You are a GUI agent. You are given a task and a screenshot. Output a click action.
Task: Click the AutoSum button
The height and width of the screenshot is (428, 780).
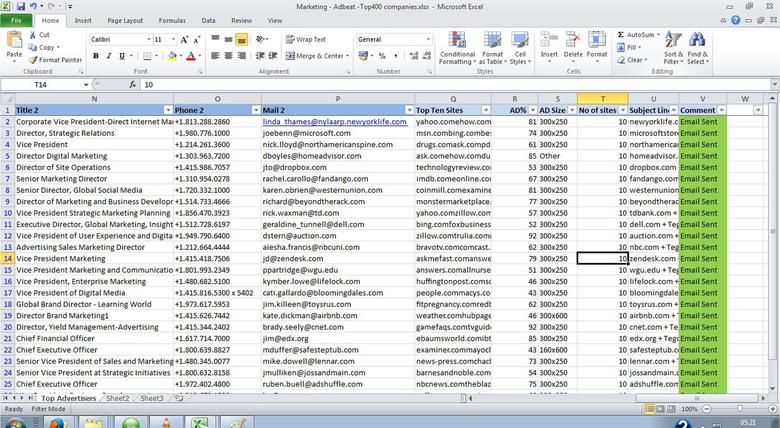637,35
